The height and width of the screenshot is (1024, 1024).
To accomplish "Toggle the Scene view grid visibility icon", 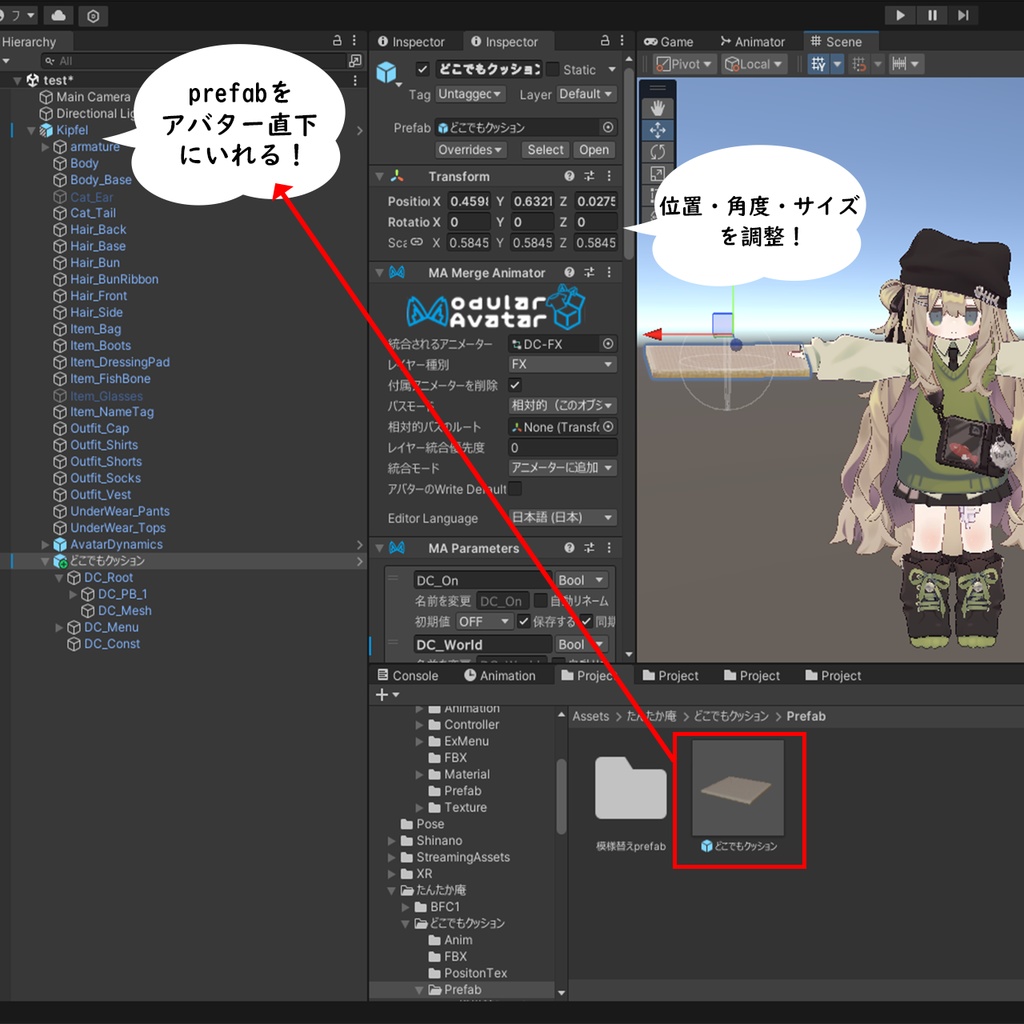I will pos(818,64).
